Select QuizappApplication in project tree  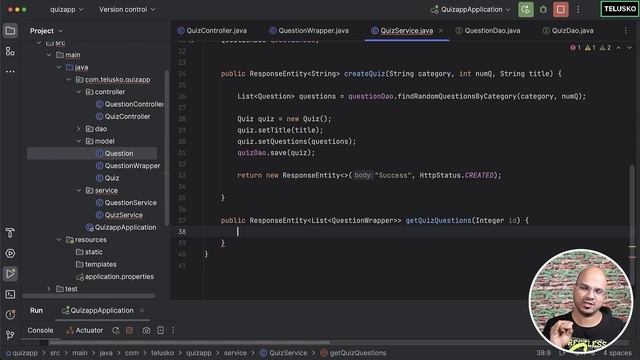point(121,227)
